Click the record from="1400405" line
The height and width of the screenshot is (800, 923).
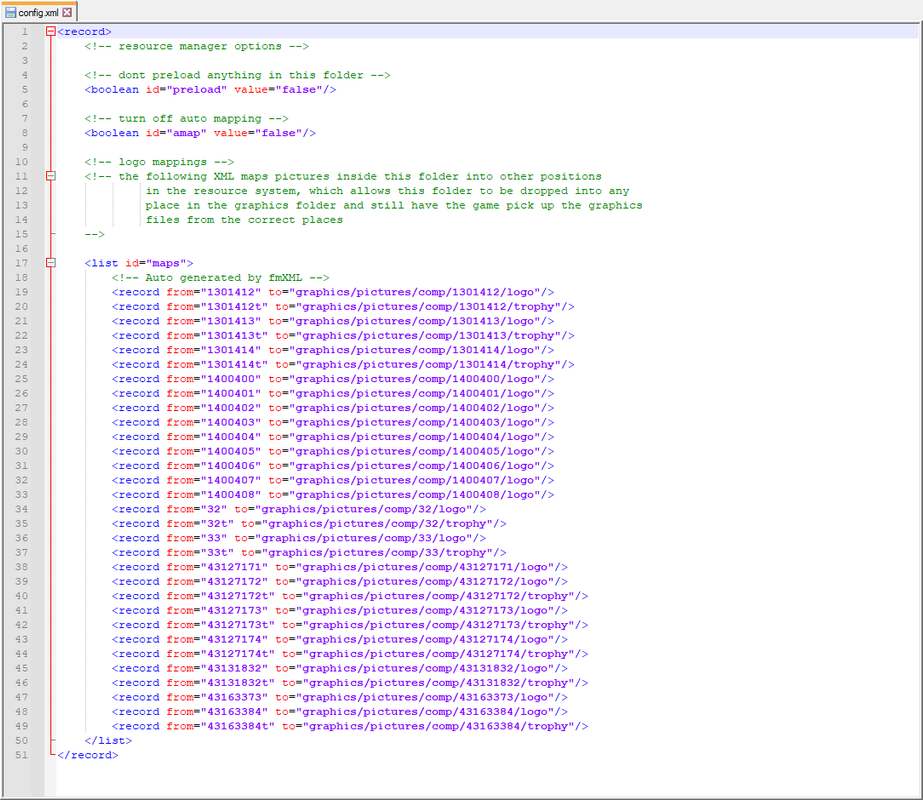(333, 451)
